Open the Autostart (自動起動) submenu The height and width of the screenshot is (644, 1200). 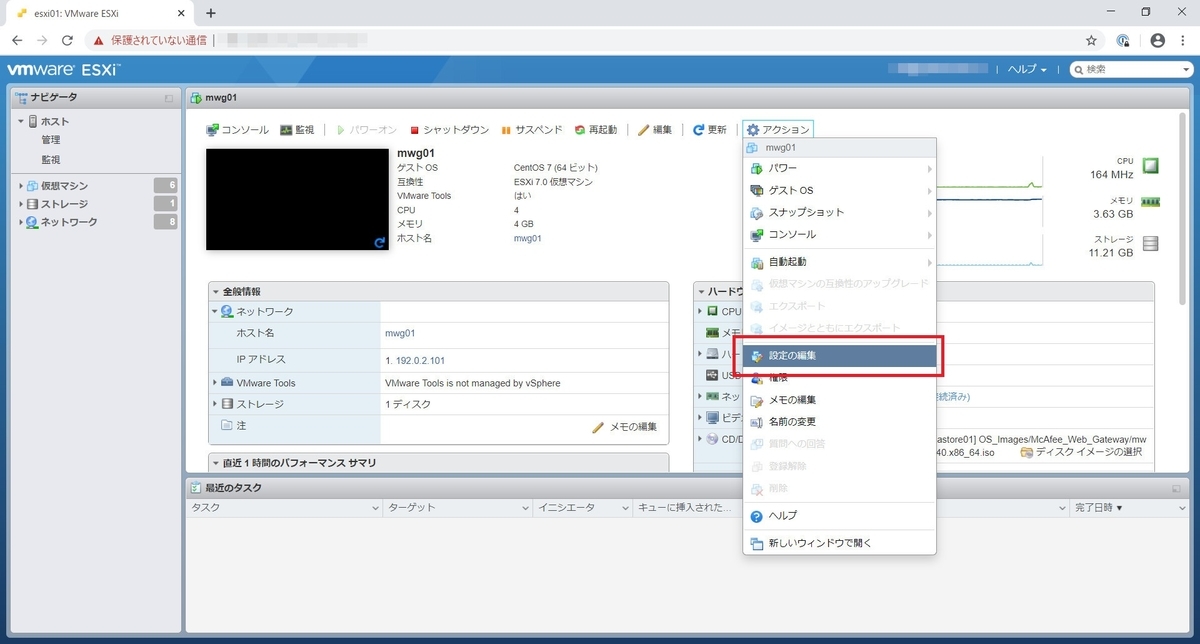click(840, 262)
